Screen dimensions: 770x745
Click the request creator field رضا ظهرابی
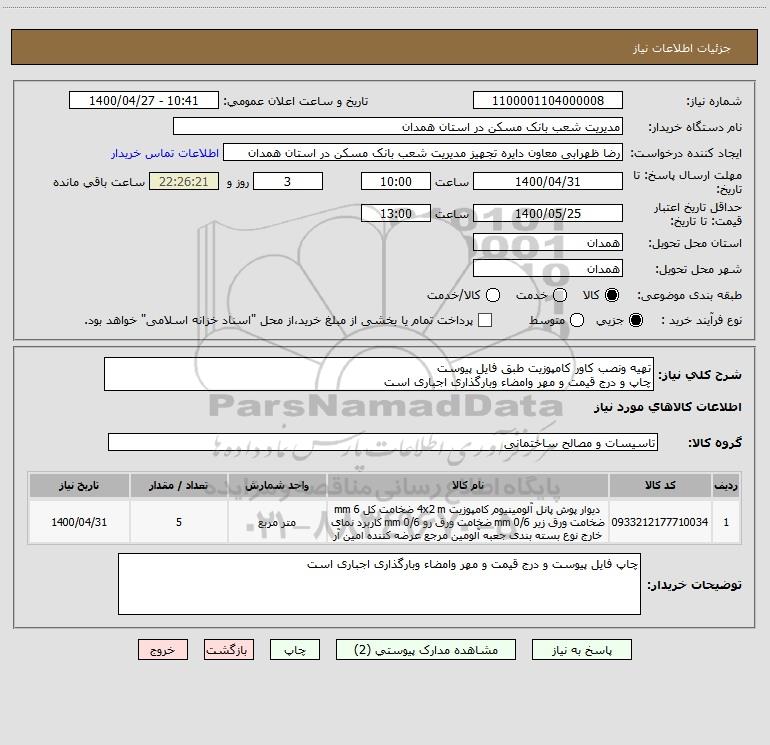pos(423,152)
